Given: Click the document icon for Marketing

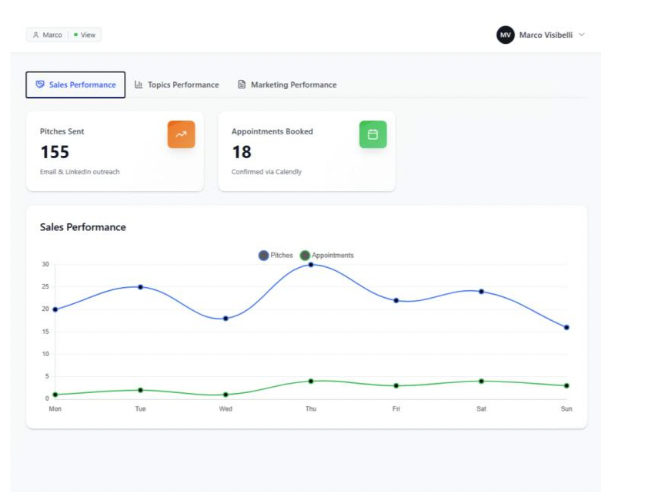Looking at the screenshot, I should [x=242, y=85].
